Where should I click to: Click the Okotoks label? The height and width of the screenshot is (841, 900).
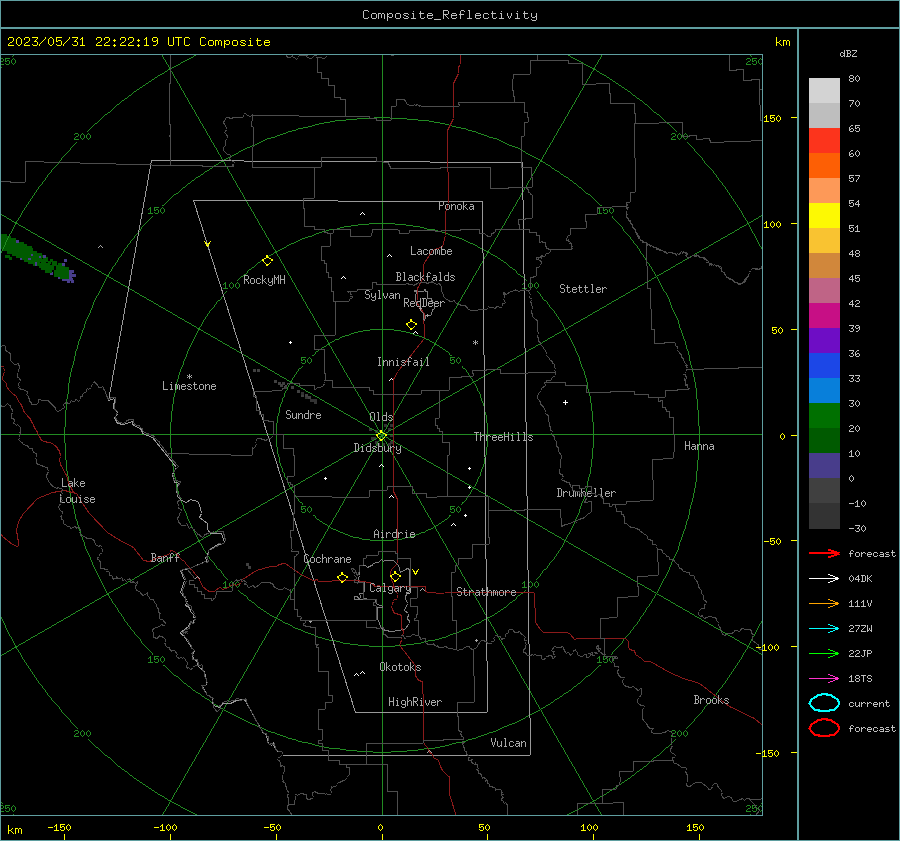[400, 667]
